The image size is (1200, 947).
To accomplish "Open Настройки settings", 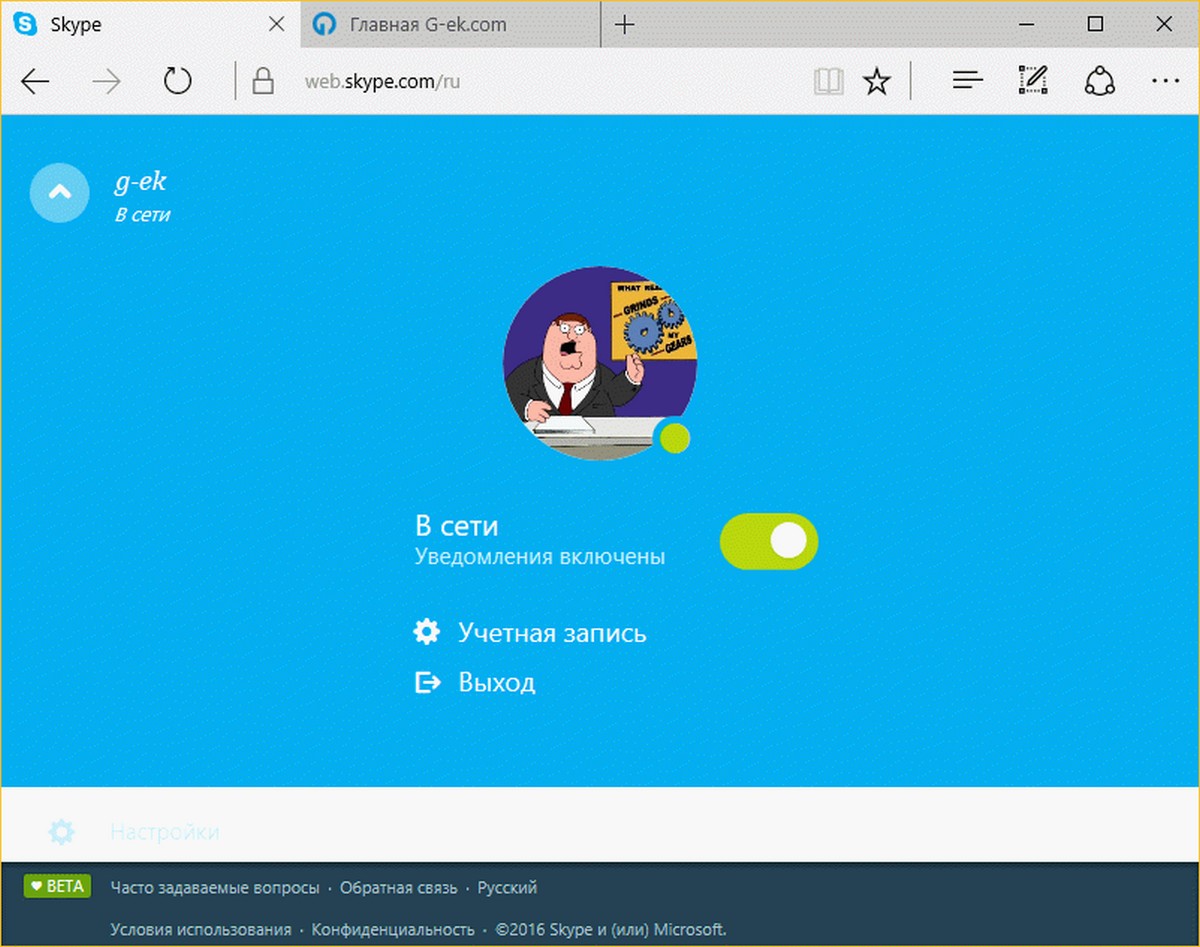I will pyautogui.click(x=164, y=832).
